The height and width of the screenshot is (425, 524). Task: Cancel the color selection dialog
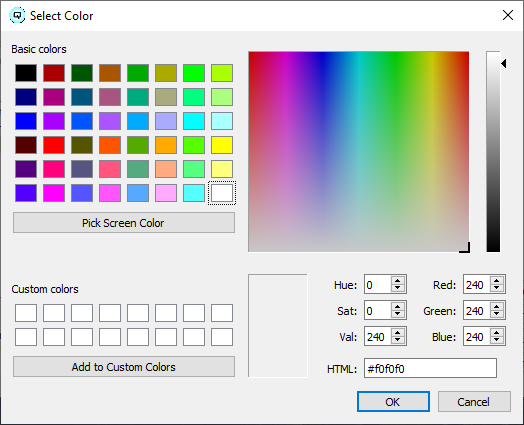[x=474, y=402]
